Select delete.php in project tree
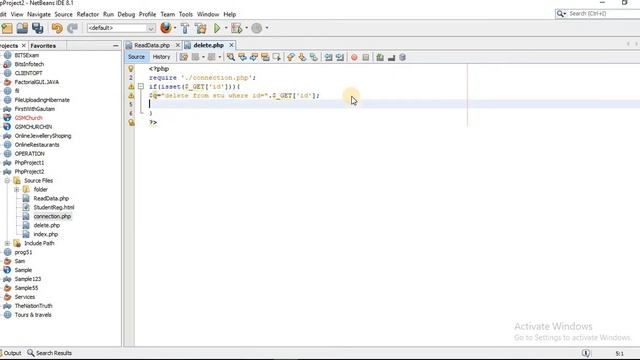The height and width of the screenshot is (360, 640). [47, 225]
